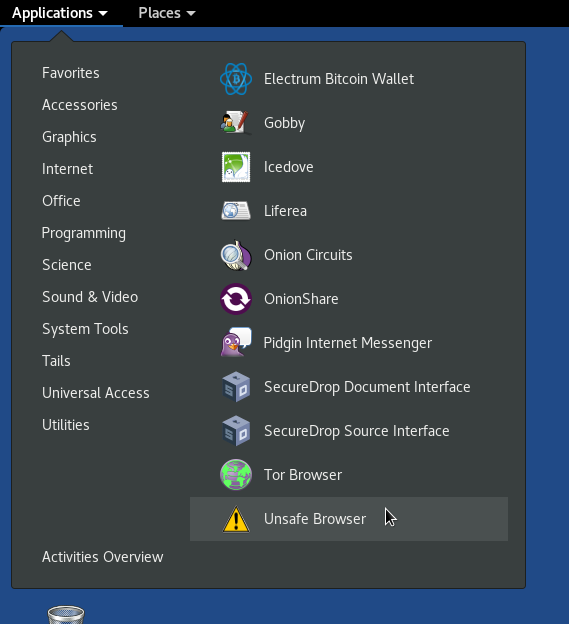
Task: Click the Tor Browser globe icon
Action: 236,475
